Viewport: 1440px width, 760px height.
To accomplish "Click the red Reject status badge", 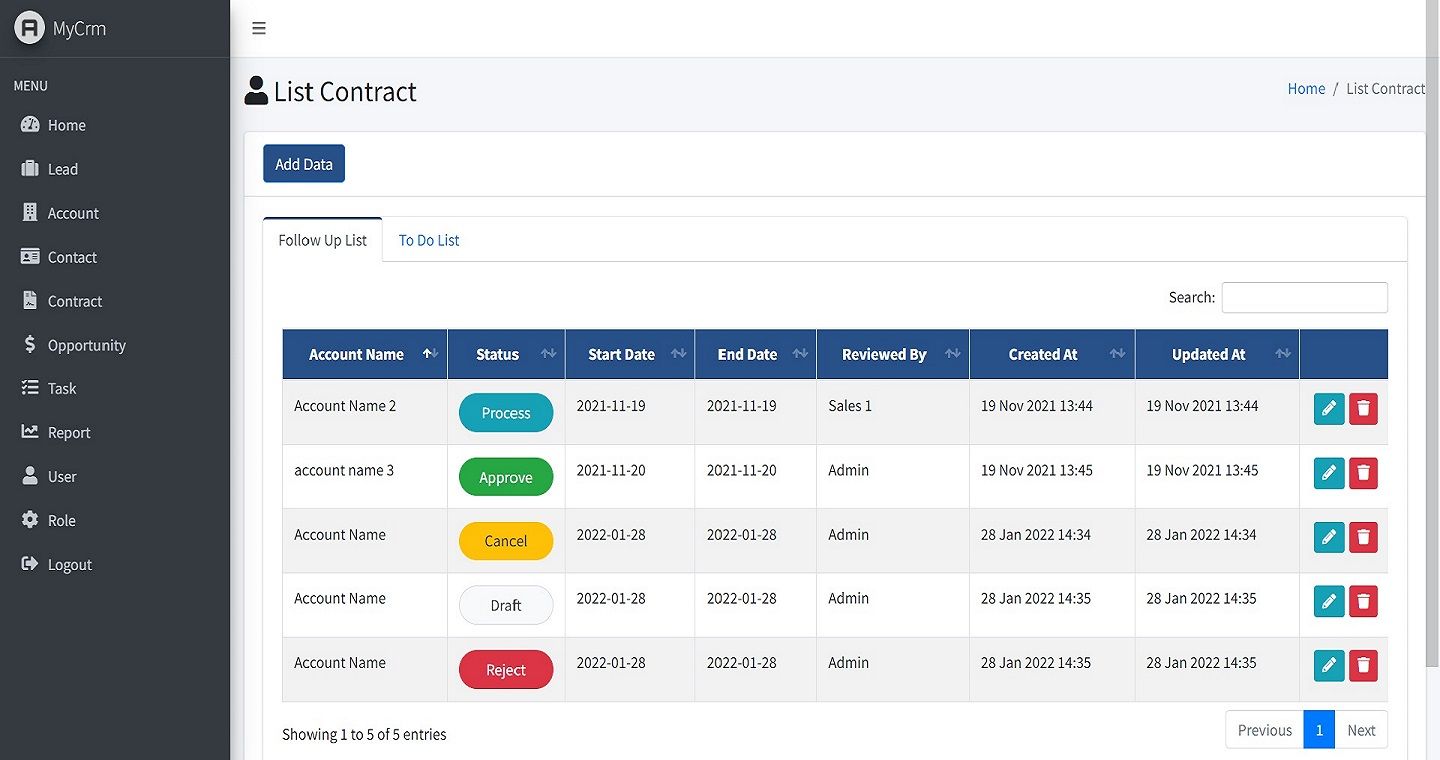I will pos(506,669).
